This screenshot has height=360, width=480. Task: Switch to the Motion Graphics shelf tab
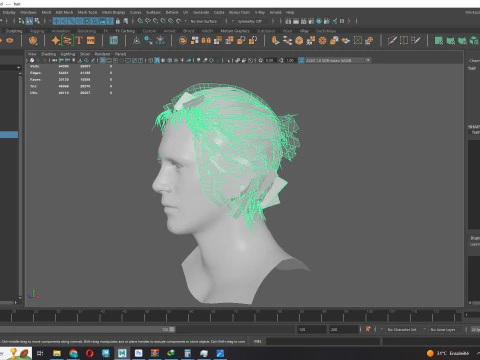click(x=235, y=31)
